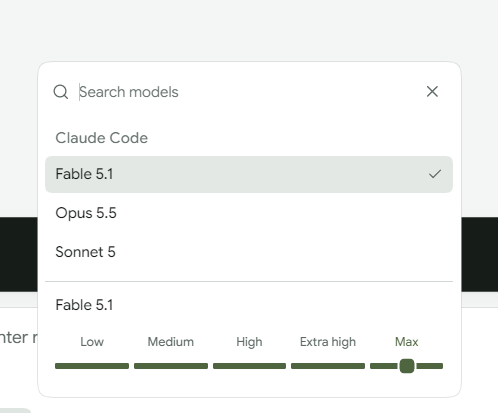Choose Opus 5.5 from the model list
This screenshot has width=498, height=413.
click(x=249, y=213)
